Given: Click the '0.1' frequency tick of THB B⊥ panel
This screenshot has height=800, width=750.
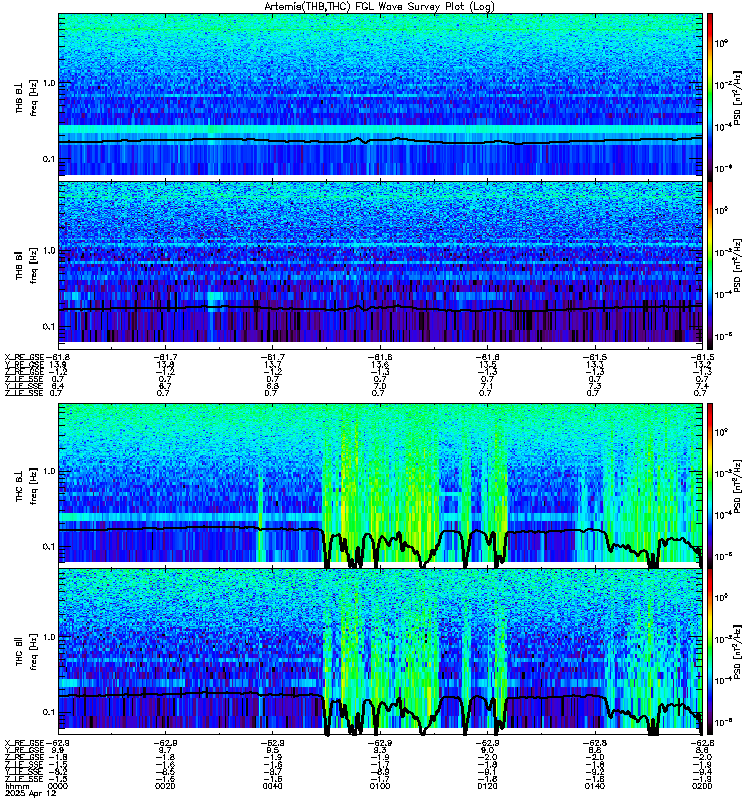Looking at the screenshot, I should click(x=49, y=159).
